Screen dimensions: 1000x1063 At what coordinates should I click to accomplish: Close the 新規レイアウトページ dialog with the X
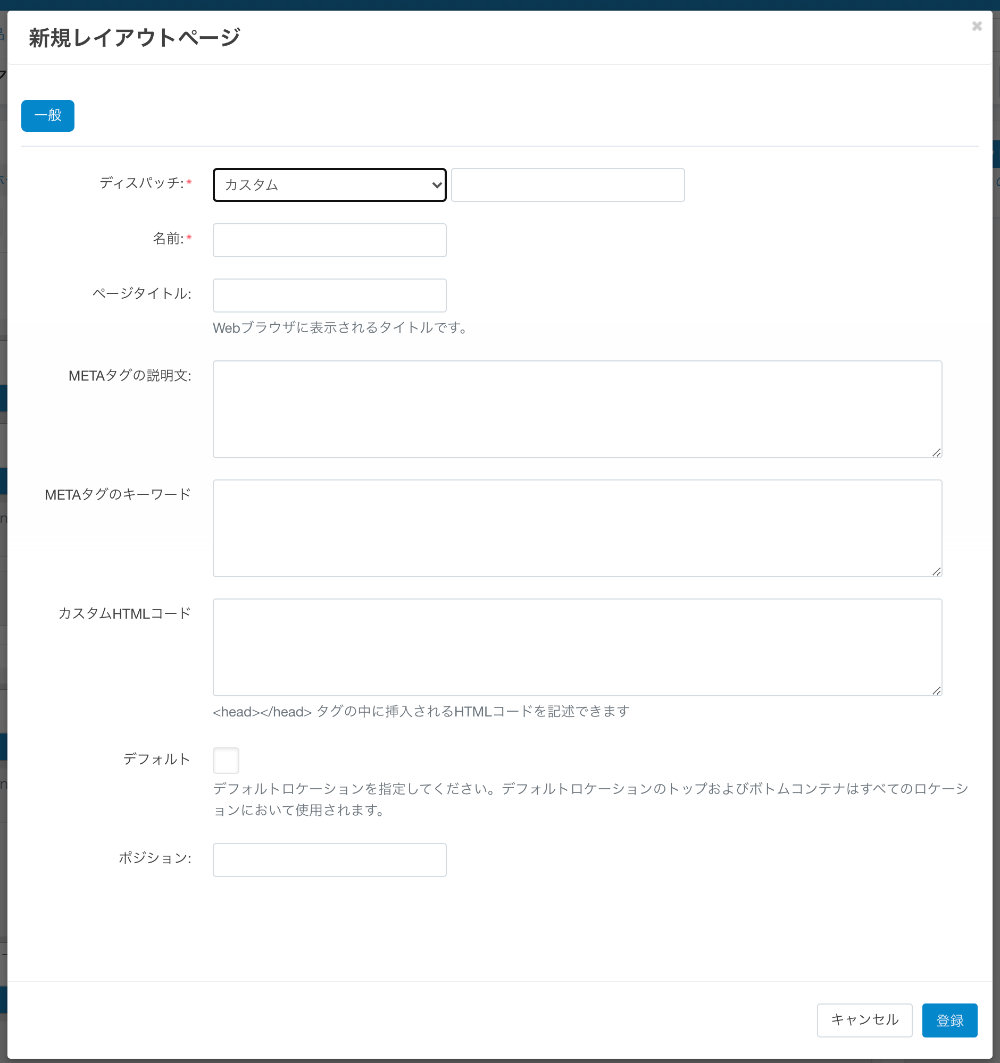click(976, 26)
